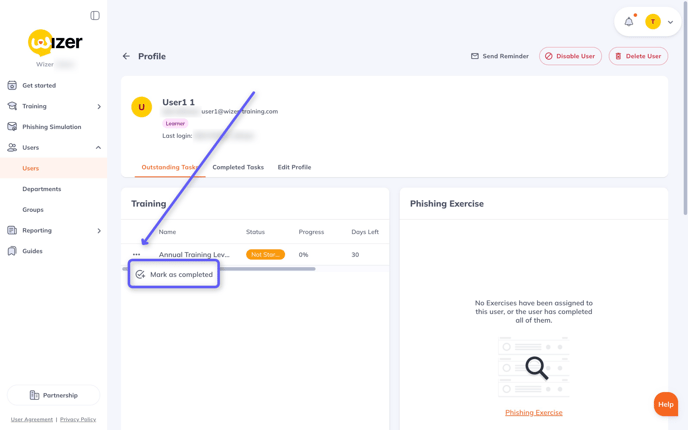Collapse the sidebar panel icon

[95, 16]
